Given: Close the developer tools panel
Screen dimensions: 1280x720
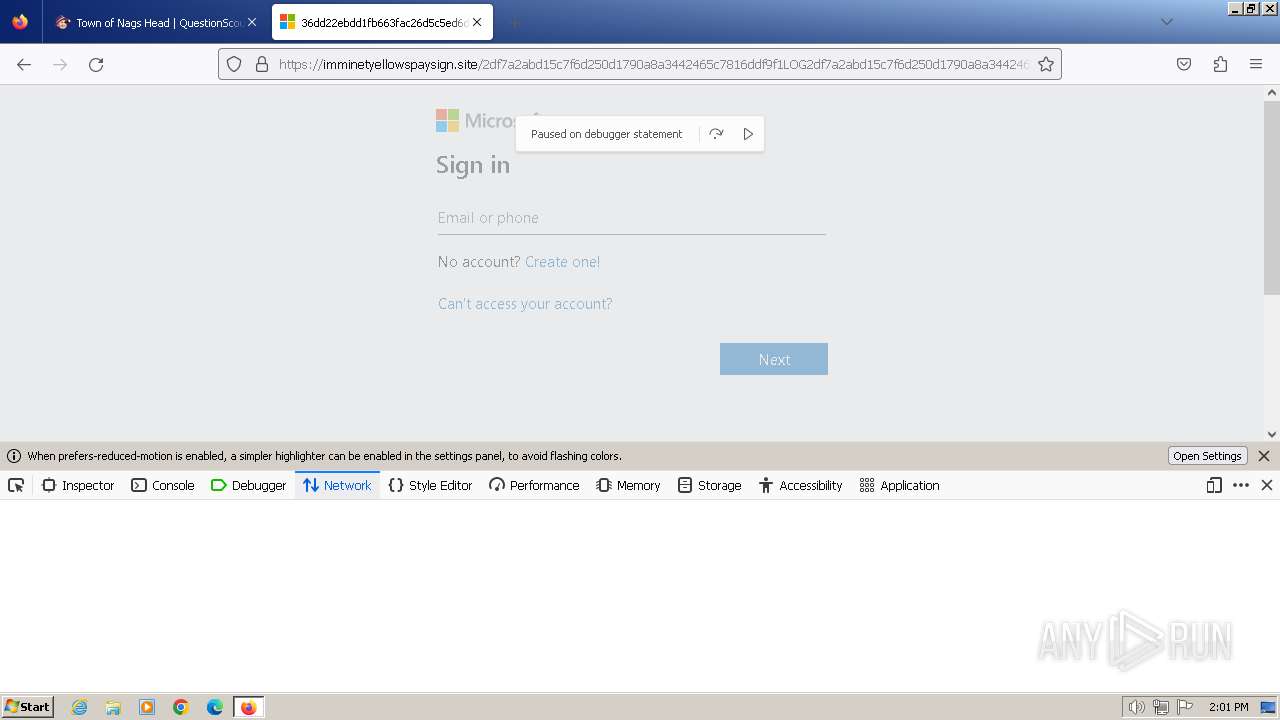Looking at the screenshot, I should 1267,485.
